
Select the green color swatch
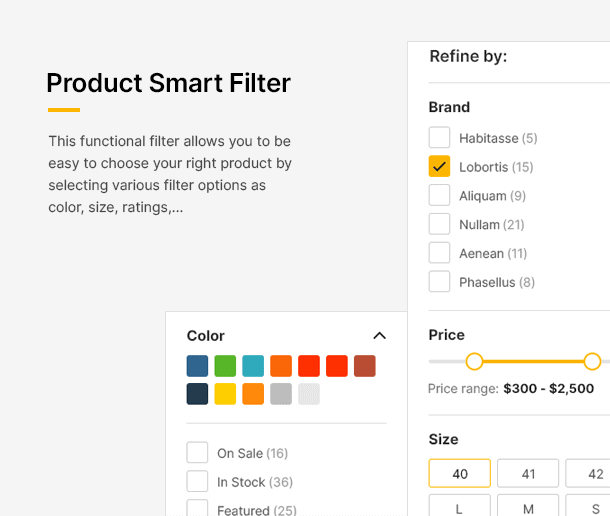tap(225, 366)
